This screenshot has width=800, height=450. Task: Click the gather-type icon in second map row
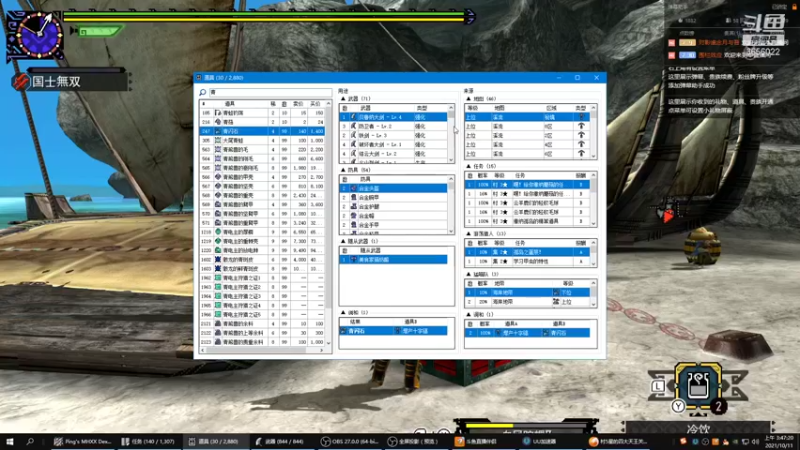click(x=581, y=126)
